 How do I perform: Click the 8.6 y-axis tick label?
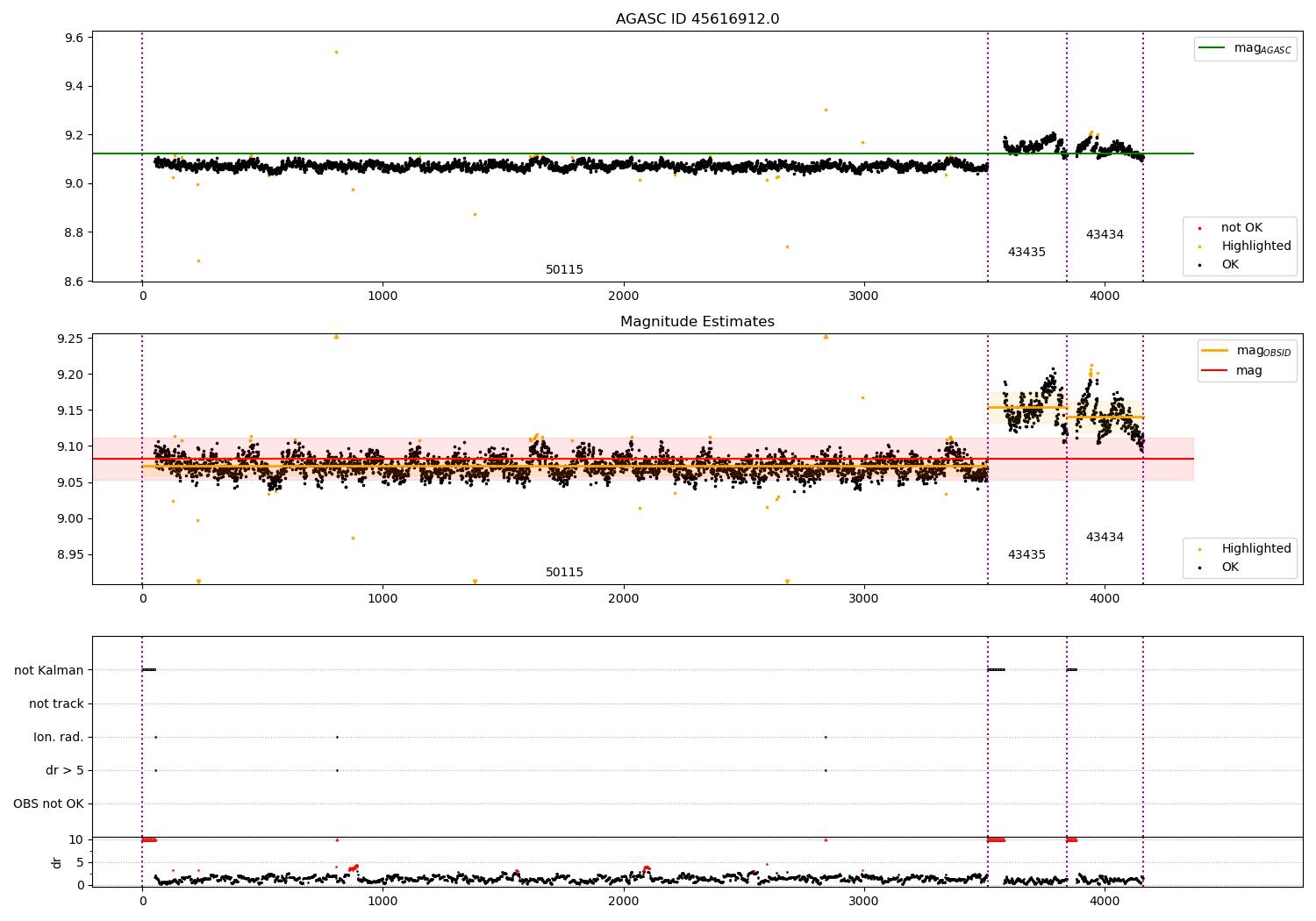pos(75,282)
